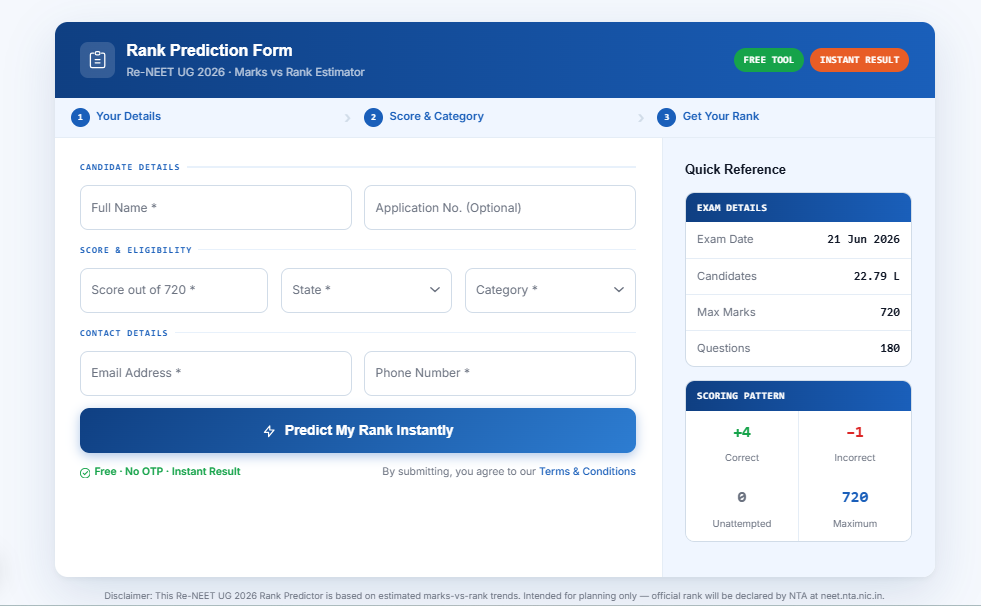
Task: Click the step 1 number circle
Action: 80,117
